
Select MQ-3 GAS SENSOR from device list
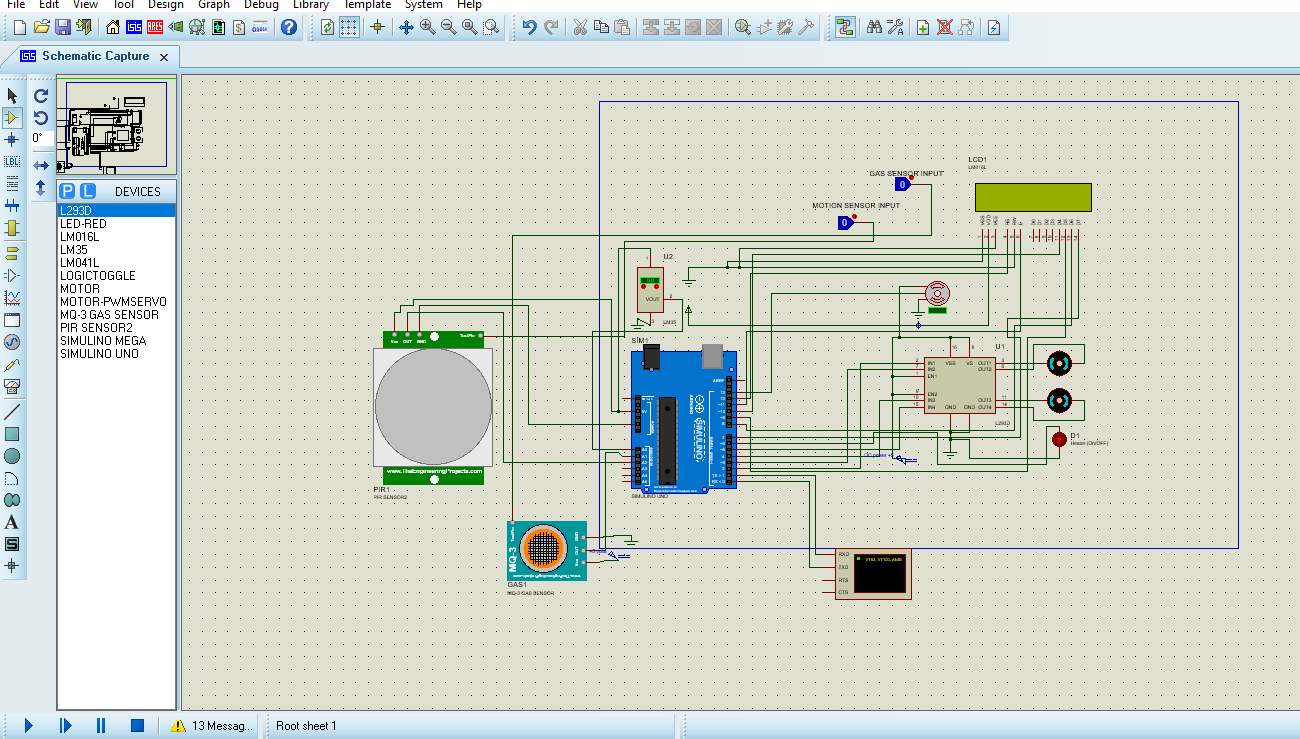tap(109, 315)
